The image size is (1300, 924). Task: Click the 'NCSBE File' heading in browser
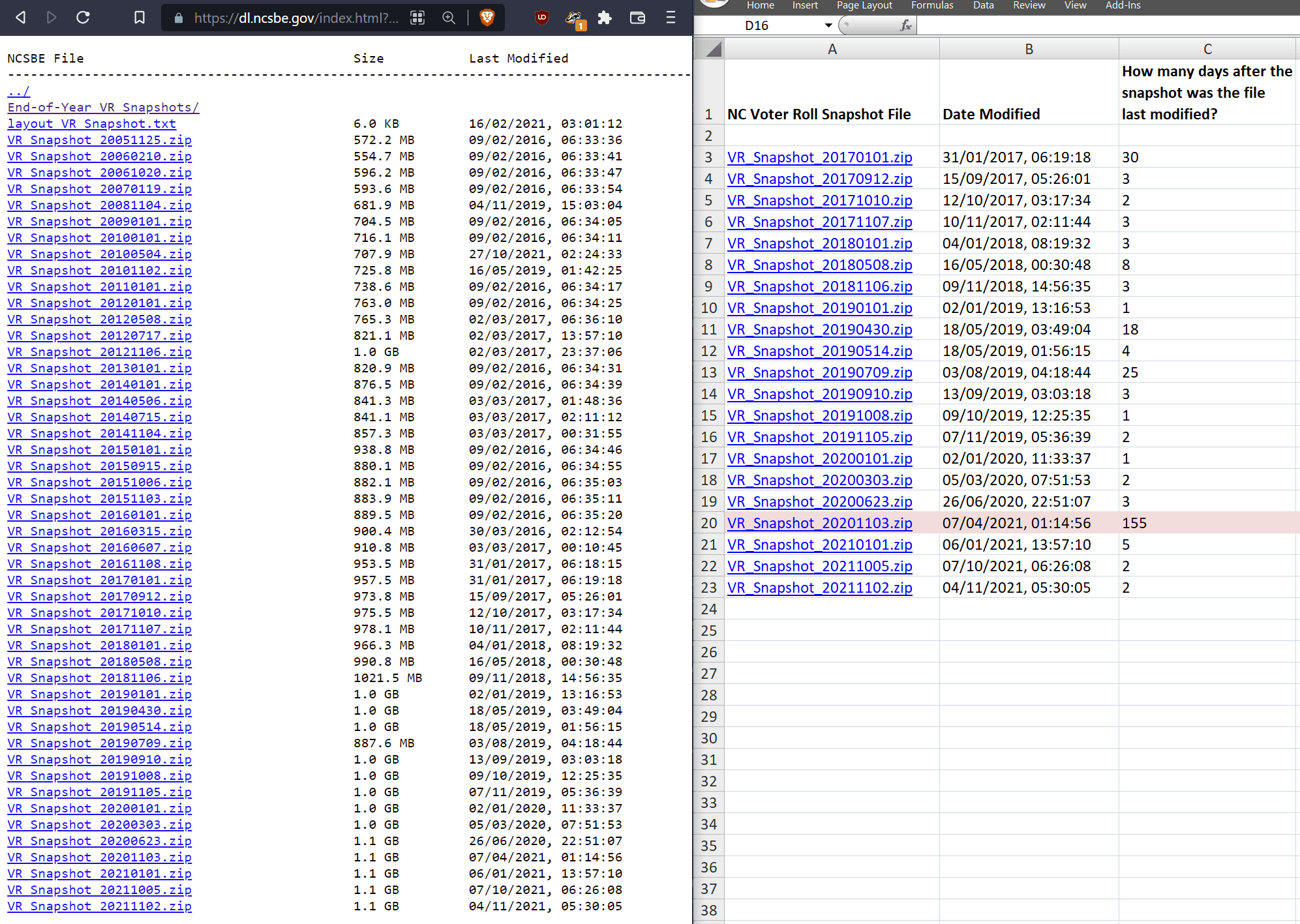(x=46, y=59)
